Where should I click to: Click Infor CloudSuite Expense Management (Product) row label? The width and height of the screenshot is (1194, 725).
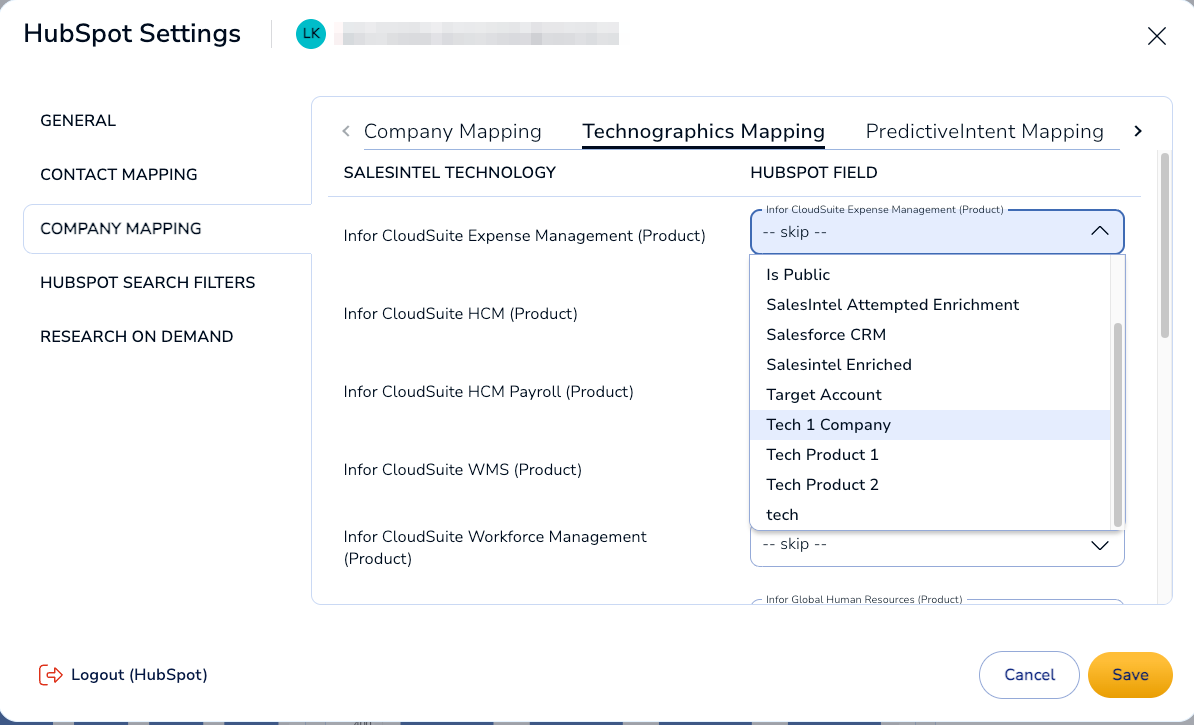[524, 236]
